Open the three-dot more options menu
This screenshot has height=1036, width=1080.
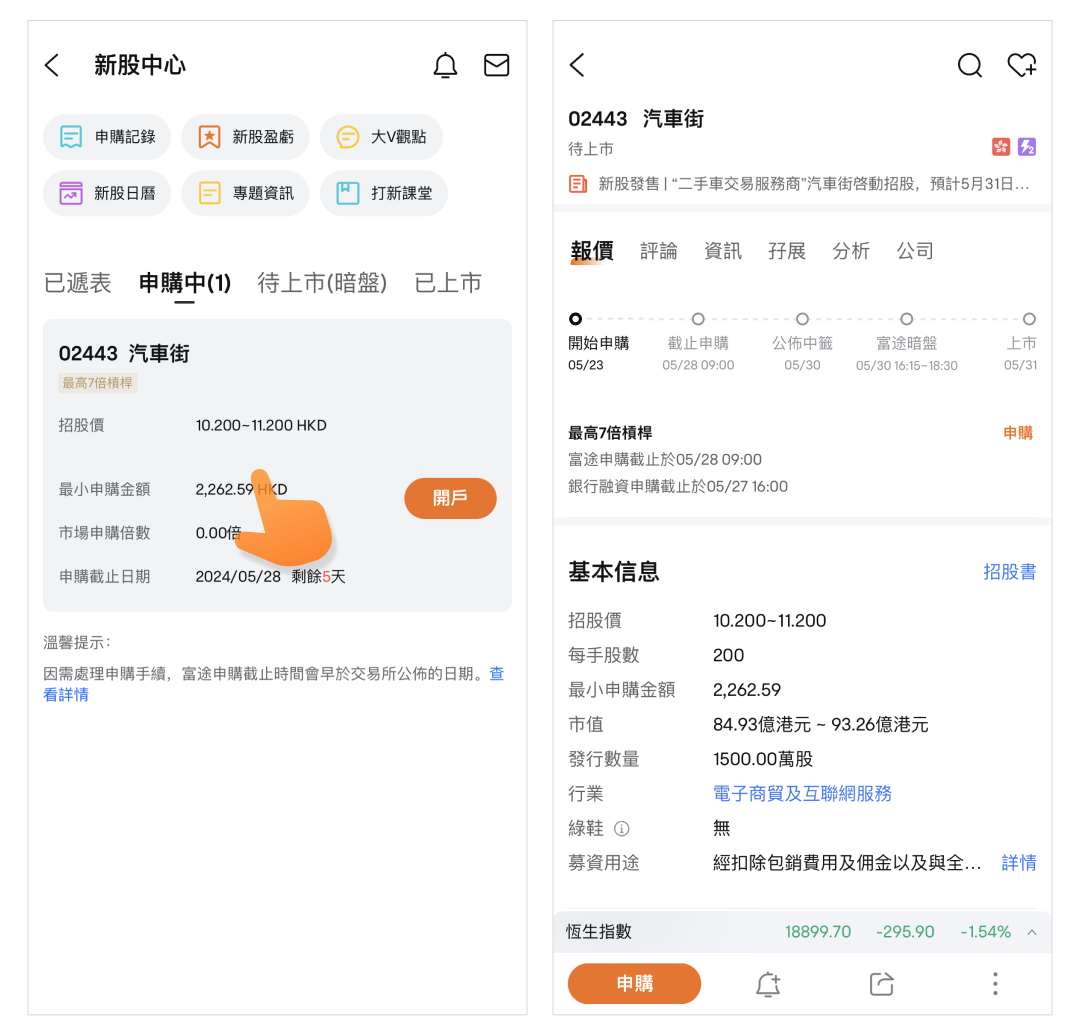(x=994, y=984)
